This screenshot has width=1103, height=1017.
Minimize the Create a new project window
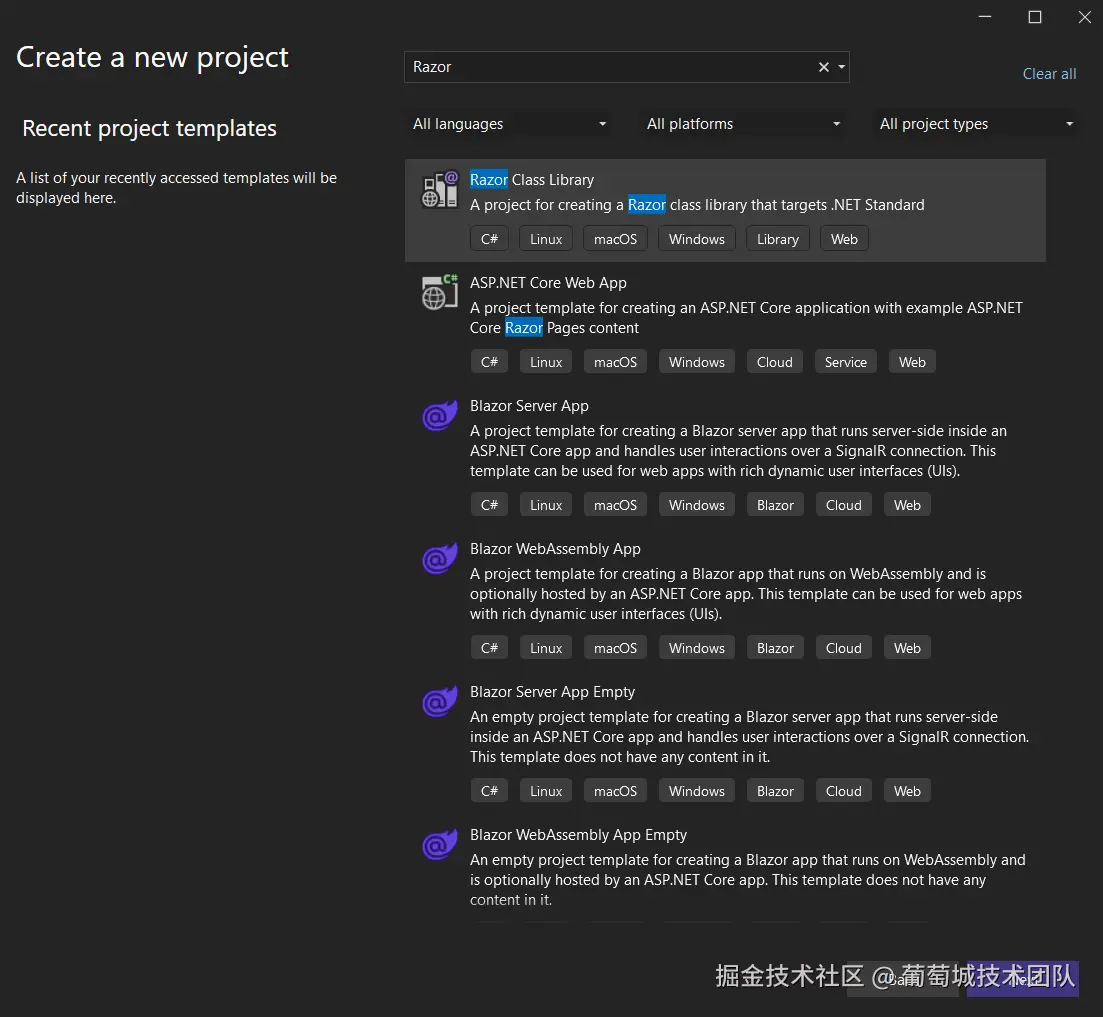click(985, 17)
